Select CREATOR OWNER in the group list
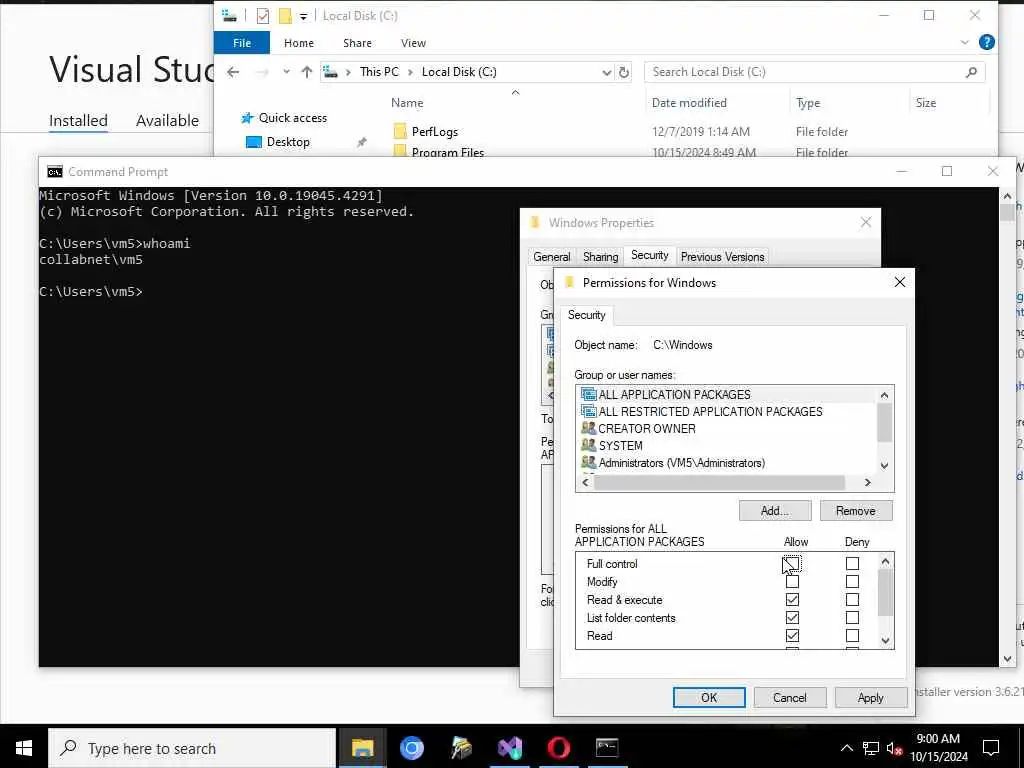The height and width of the screenshot is (768, 1024). pos(647,428)
